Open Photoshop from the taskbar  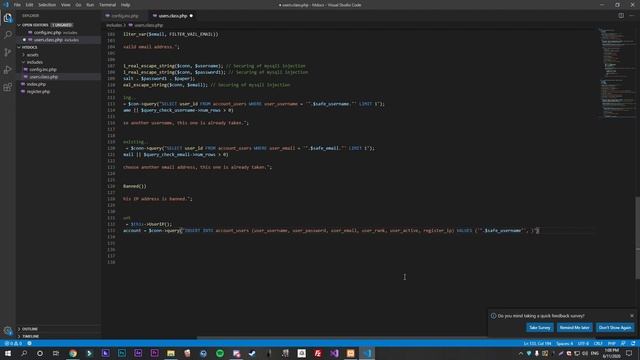tap(122, 353)
